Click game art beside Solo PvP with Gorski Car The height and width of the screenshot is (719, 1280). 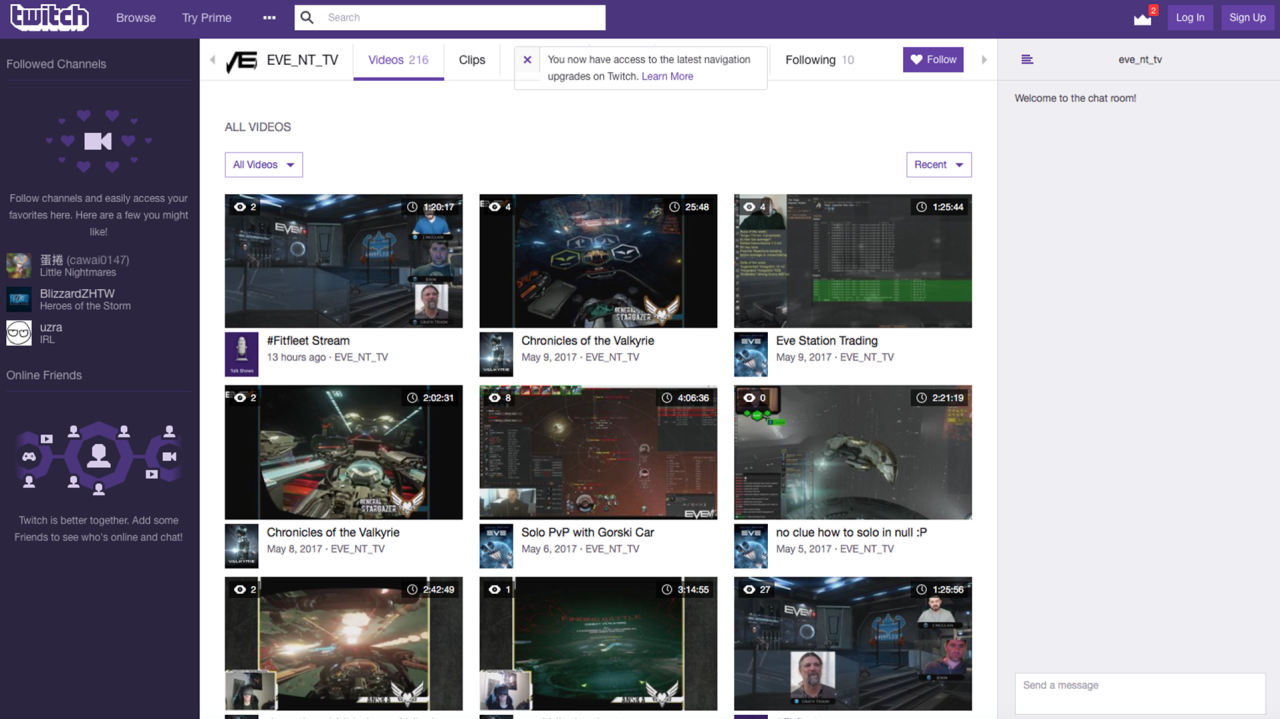point(496,546)
